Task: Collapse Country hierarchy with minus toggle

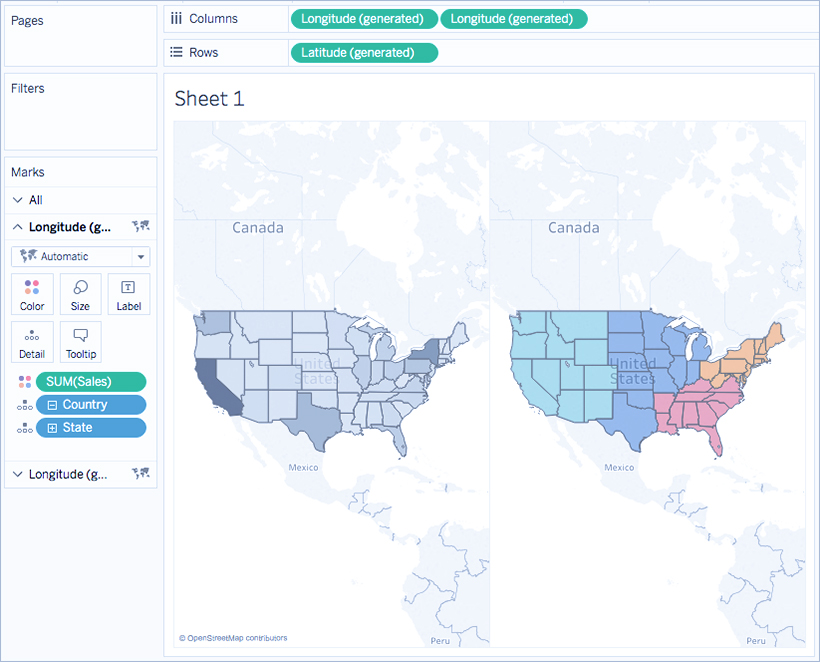Action: [x=52, y=405]
